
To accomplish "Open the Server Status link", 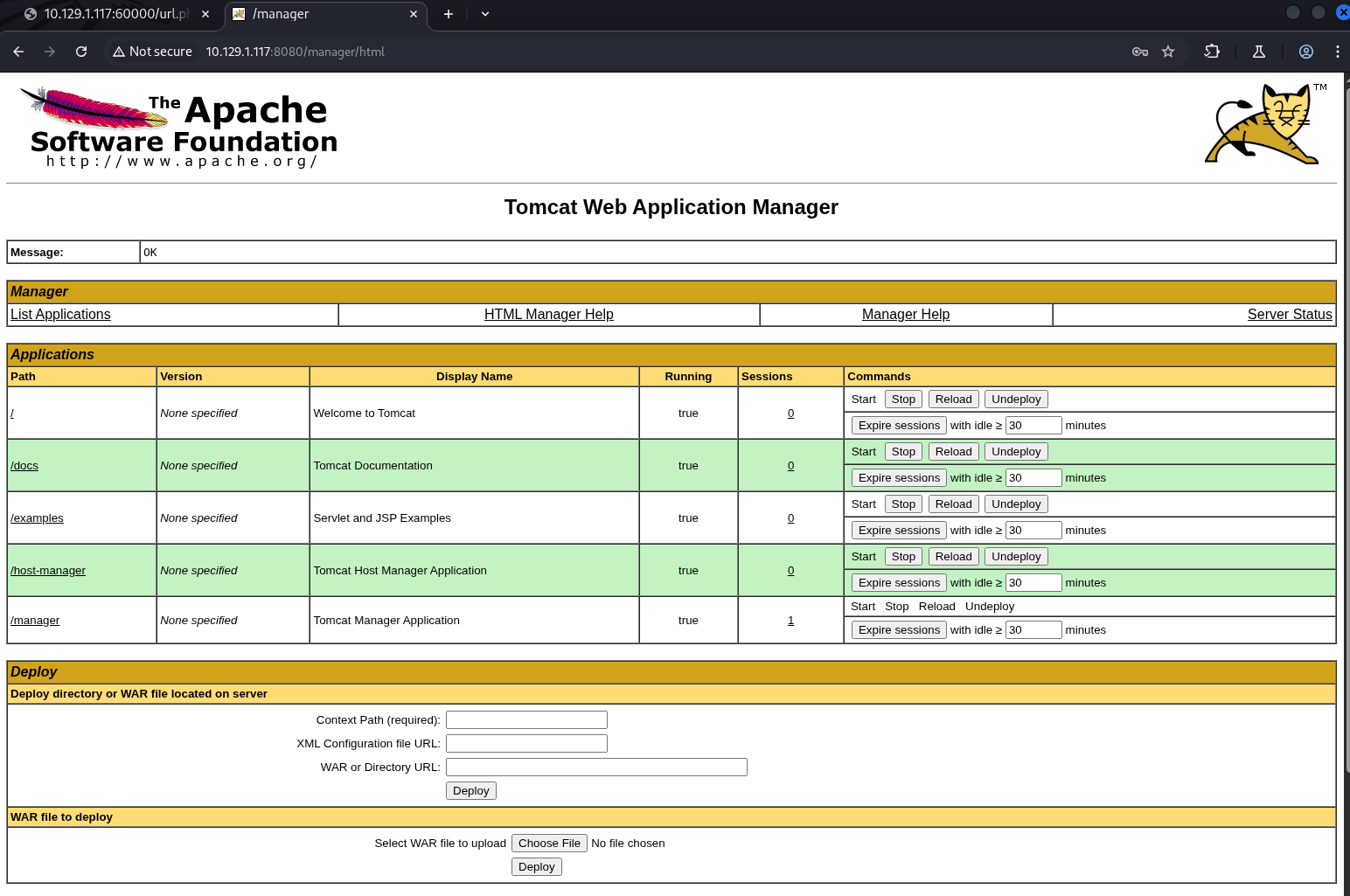I will [1289, 315].
